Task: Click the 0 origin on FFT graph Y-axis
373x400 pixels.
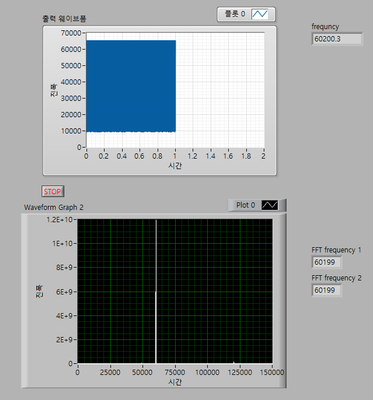Action: [x=70, y=363]
